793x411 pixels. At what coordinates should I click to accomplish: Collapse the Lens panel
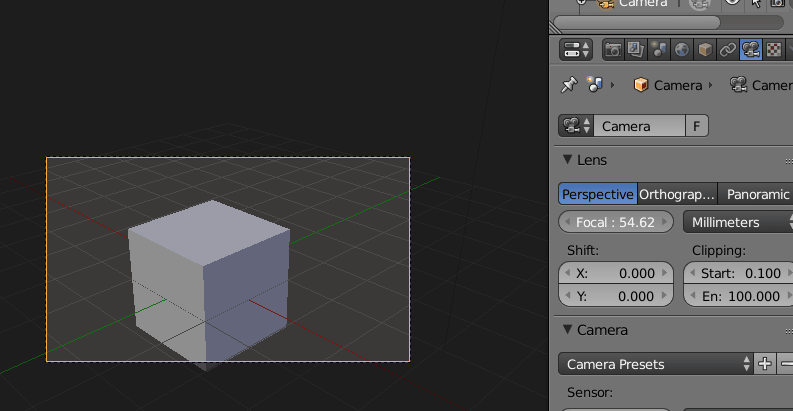568,160
